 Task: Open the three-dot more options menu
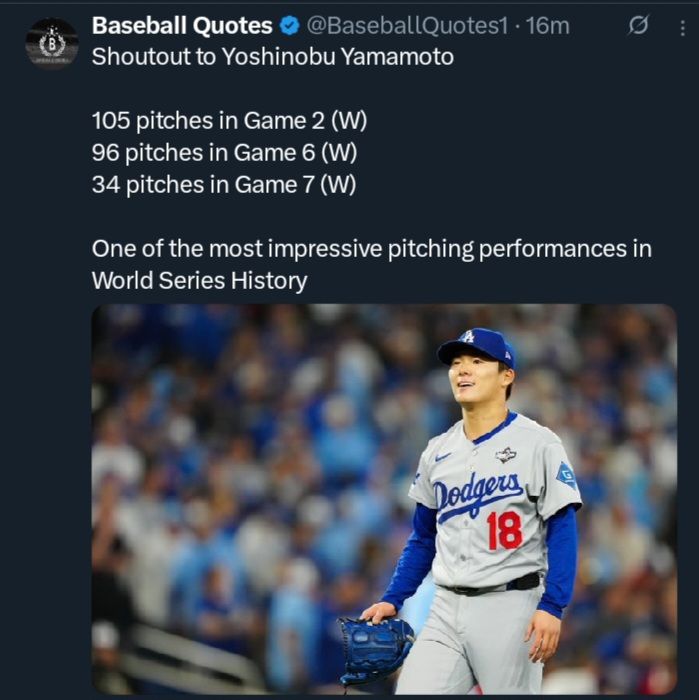click(681, 27)
